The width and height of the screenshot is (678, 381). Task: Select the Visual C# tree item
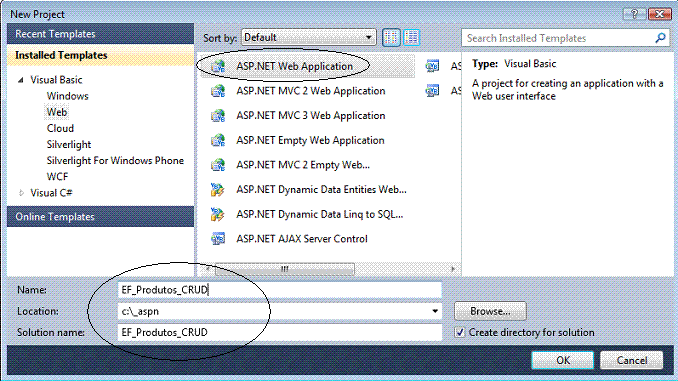tap(51, 193)
